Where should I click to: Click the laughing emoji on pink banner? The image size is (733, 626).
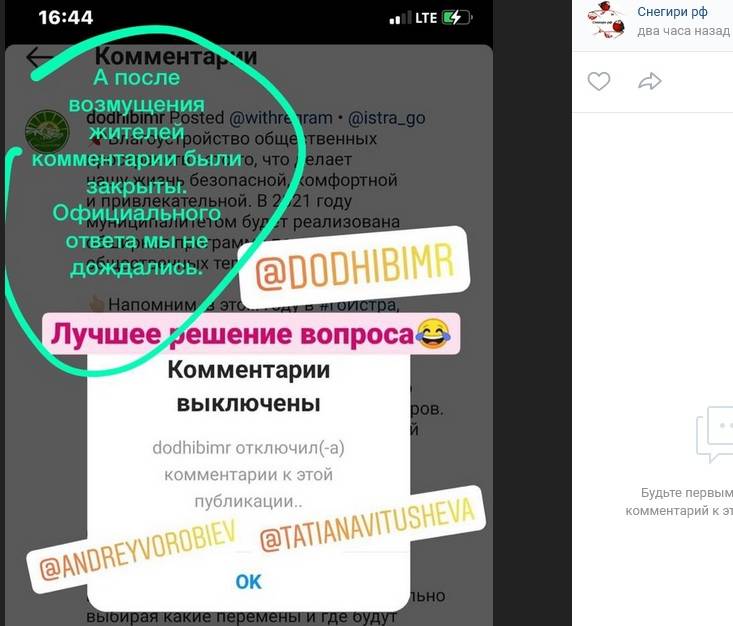click(433, 334)
